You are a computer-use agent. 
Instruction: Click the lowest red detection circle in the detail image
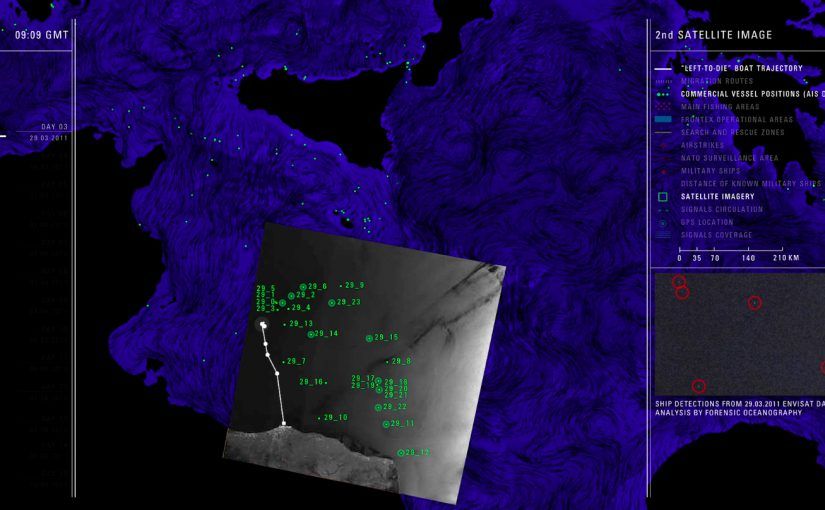[698, 386]
